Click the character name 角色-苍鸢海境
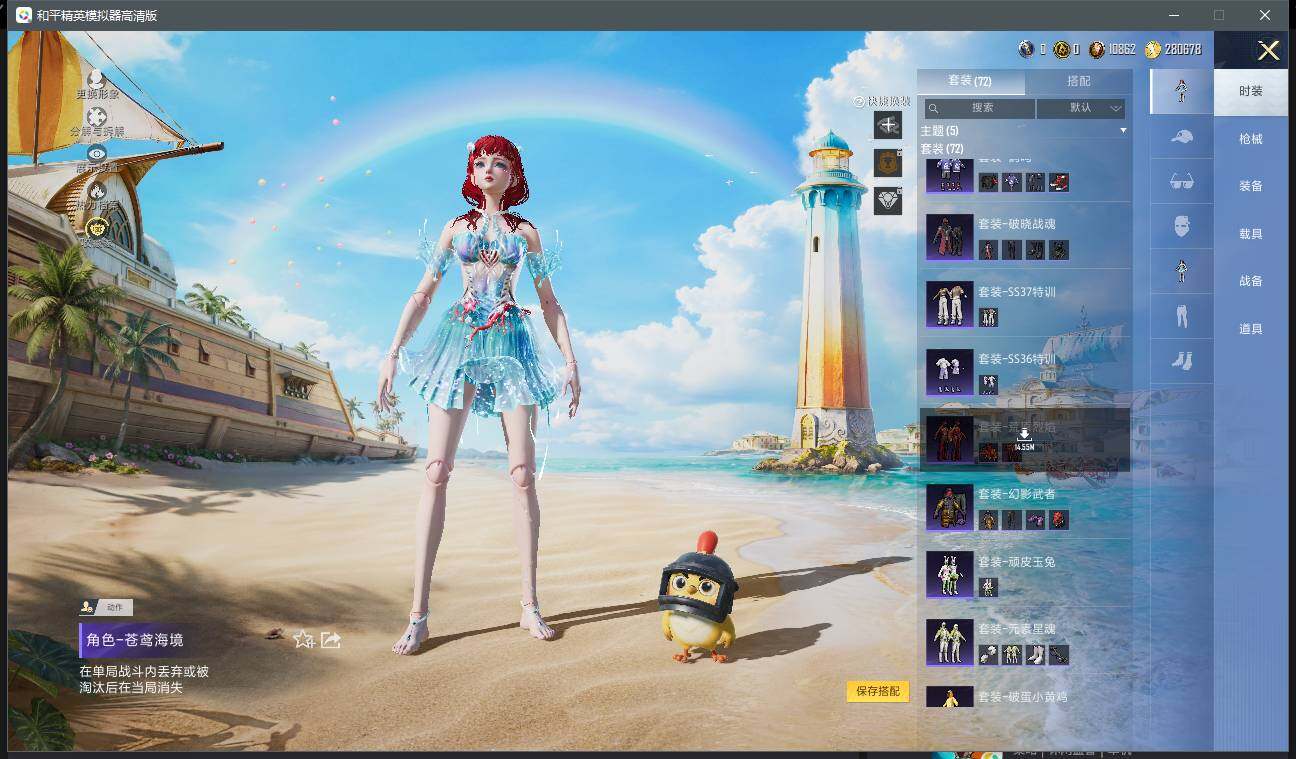1296x759 pixels. point(135,640)
